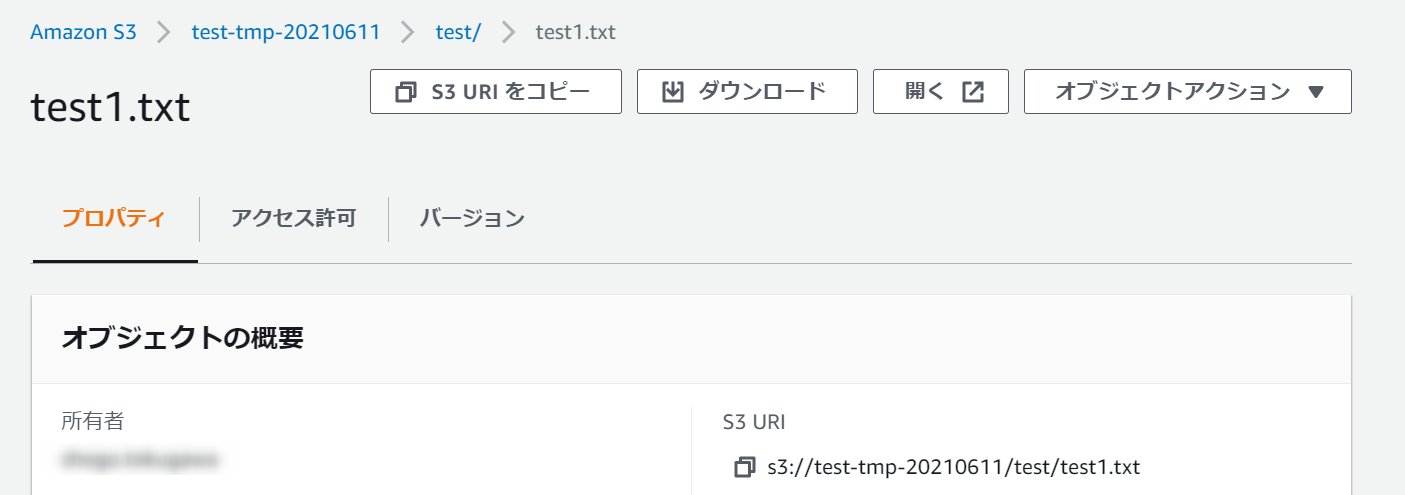
Task: Click the large test1.txt page title
Action: (110, 107)
